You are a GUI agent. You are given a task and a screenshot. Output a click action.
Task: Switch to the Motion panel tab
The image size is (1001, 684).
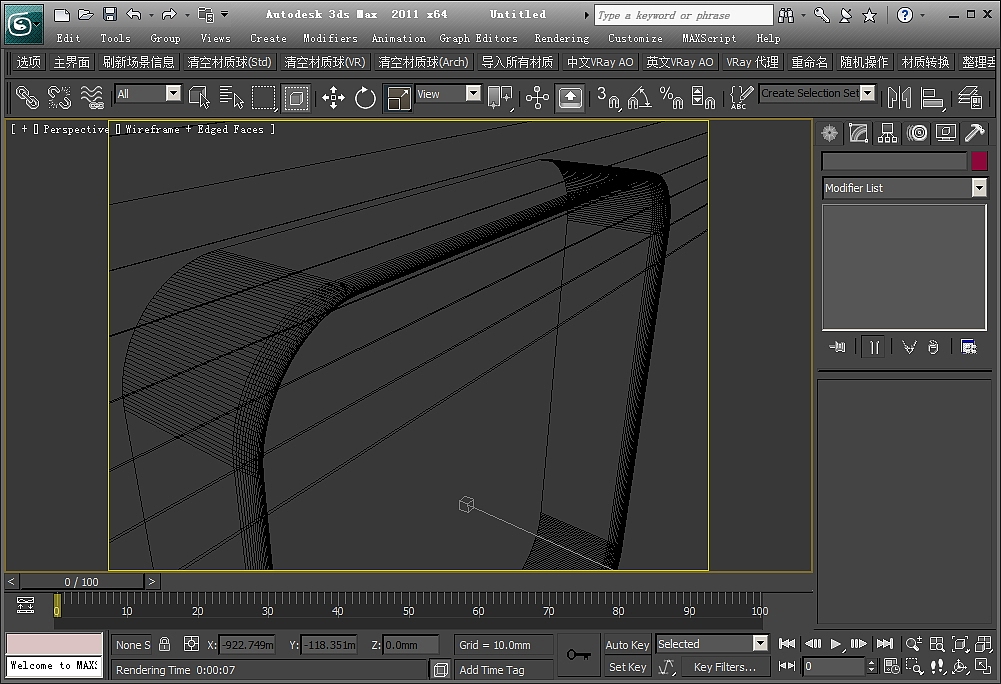point(917,133)
